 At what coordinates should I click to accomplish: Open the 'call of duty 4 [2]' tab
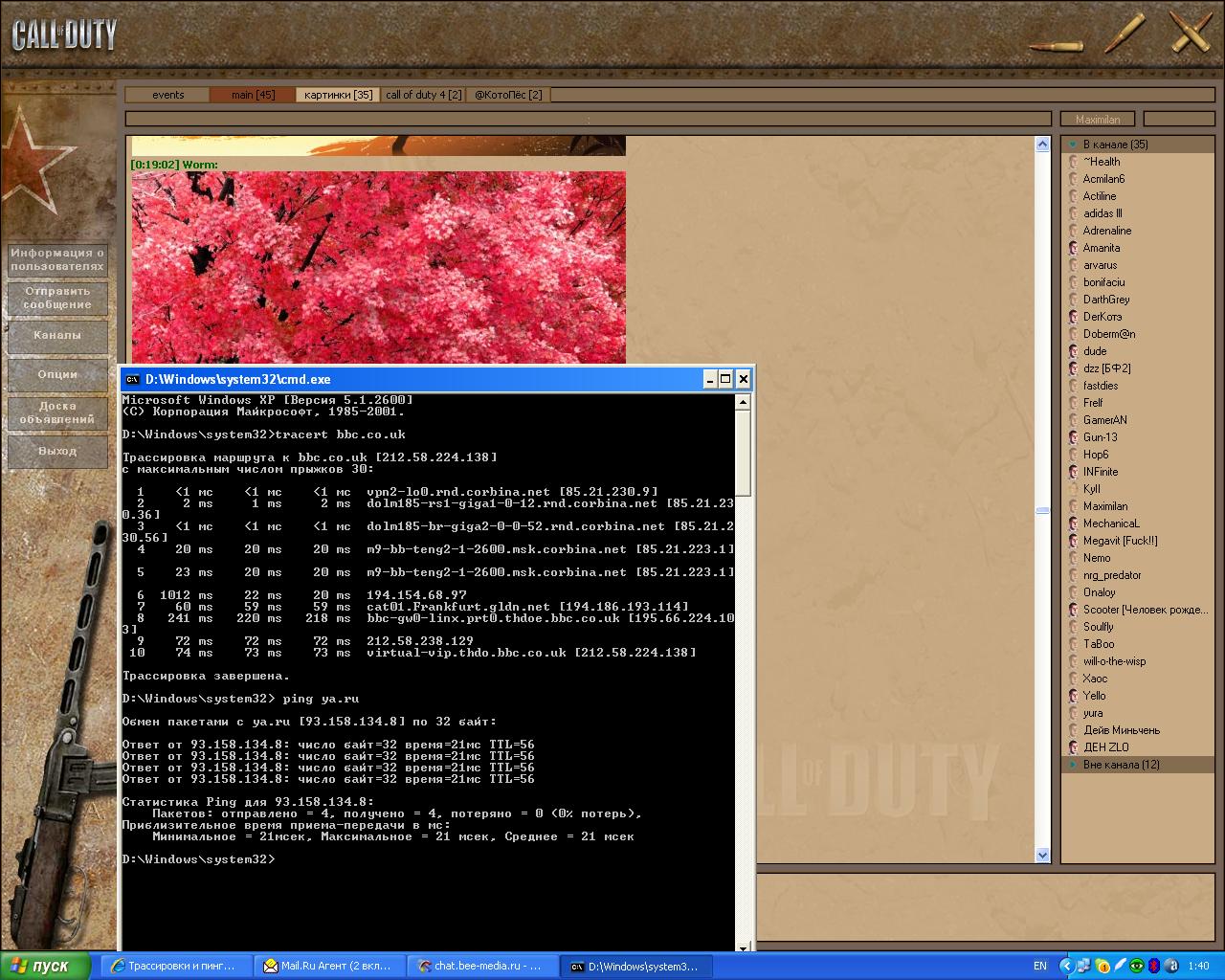point(423,95)
